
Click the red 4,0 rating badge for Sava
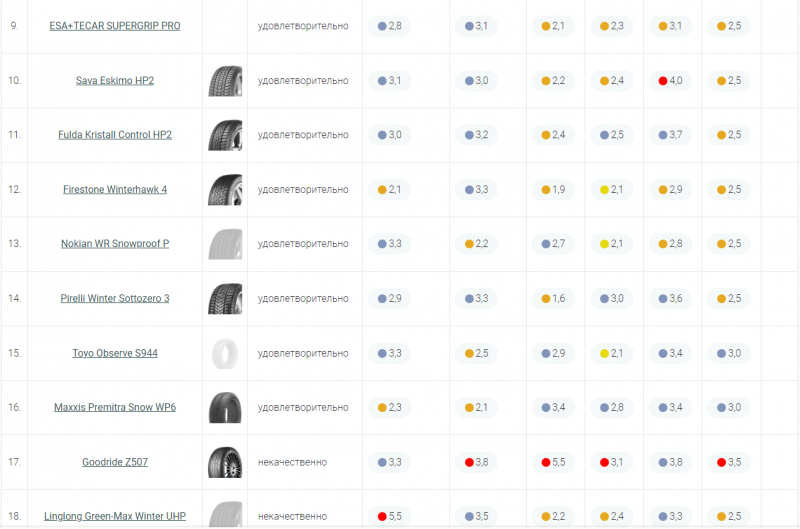point(670,80)
